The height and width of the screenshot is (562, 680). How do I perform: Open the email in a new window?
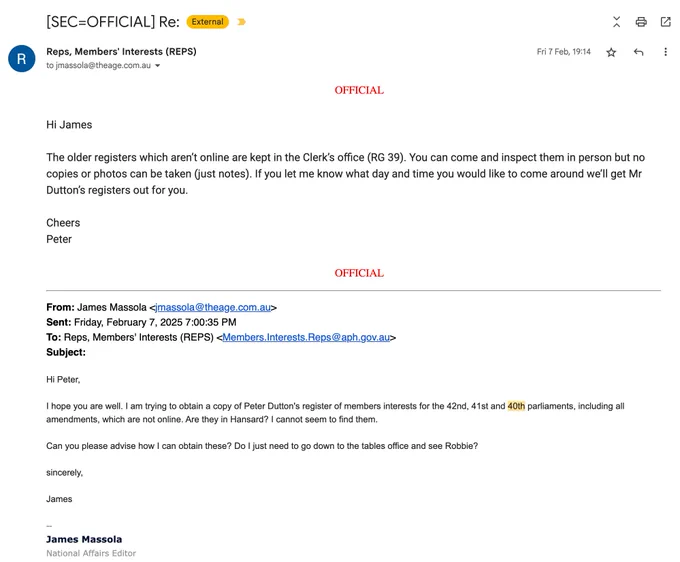pyautogui.click(x=665, y=22)
